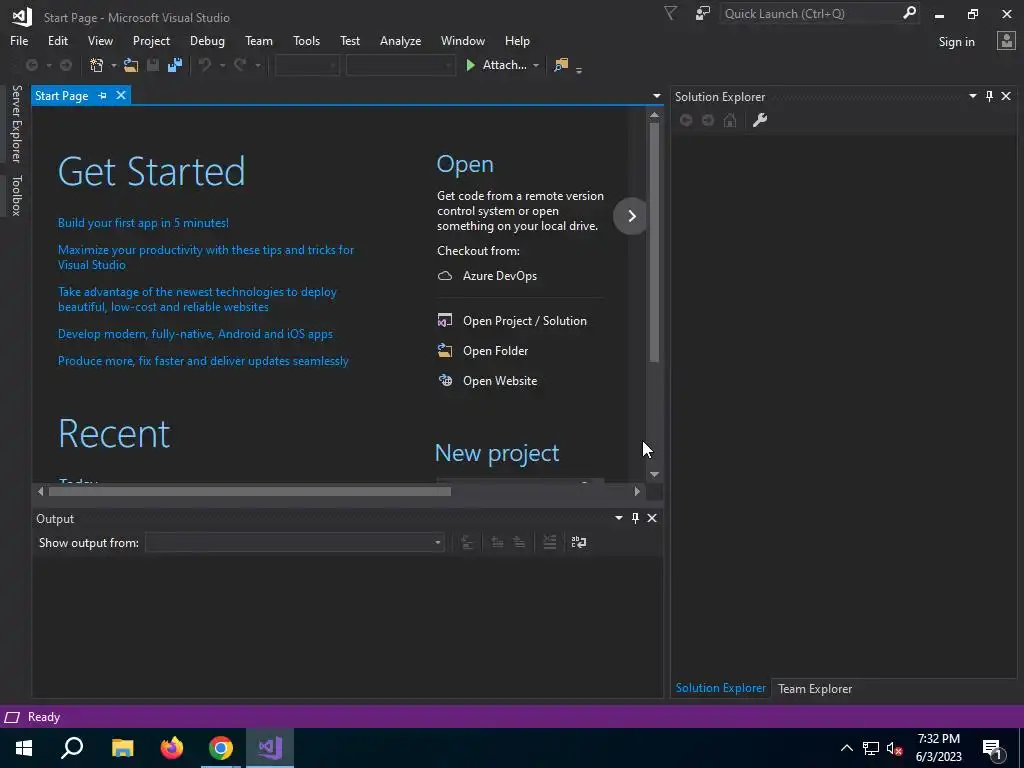Viewport: 1024px width, 768px height.
Task: Toggle pin on the Start Page tab
Action: pos(103,95)
